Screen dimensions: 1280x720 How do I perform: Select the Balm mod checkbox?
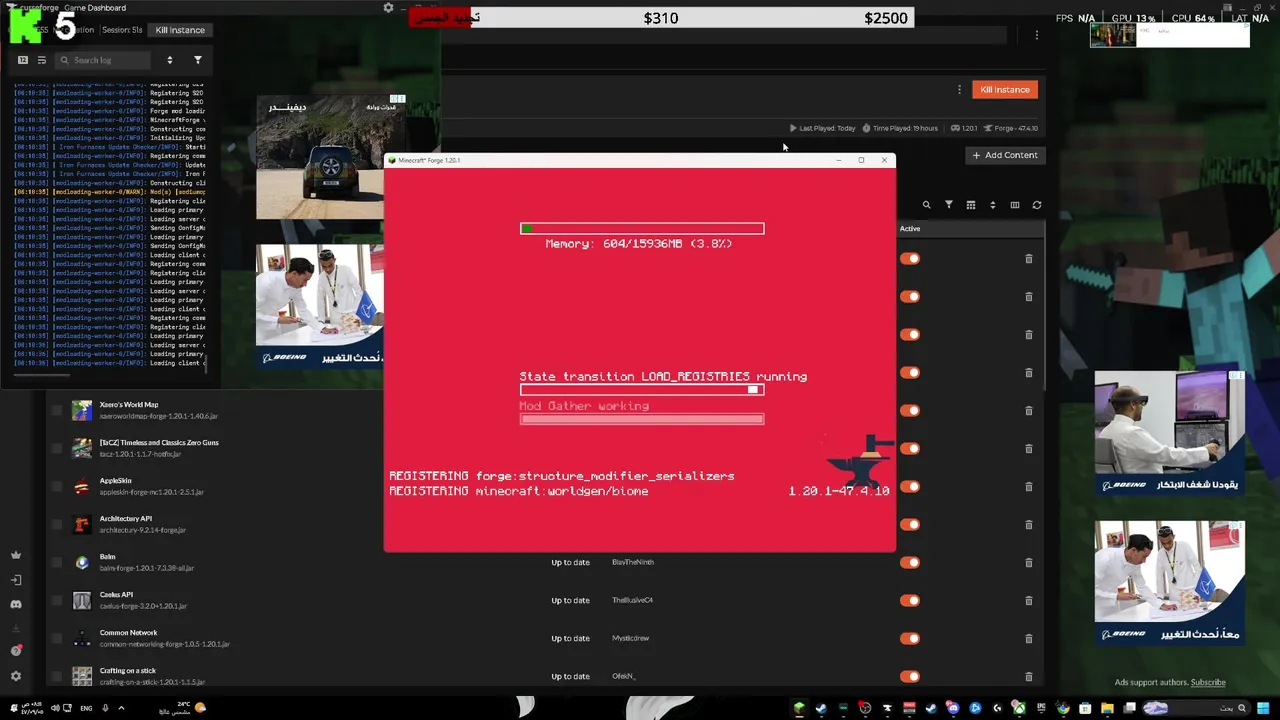[56, 562]
